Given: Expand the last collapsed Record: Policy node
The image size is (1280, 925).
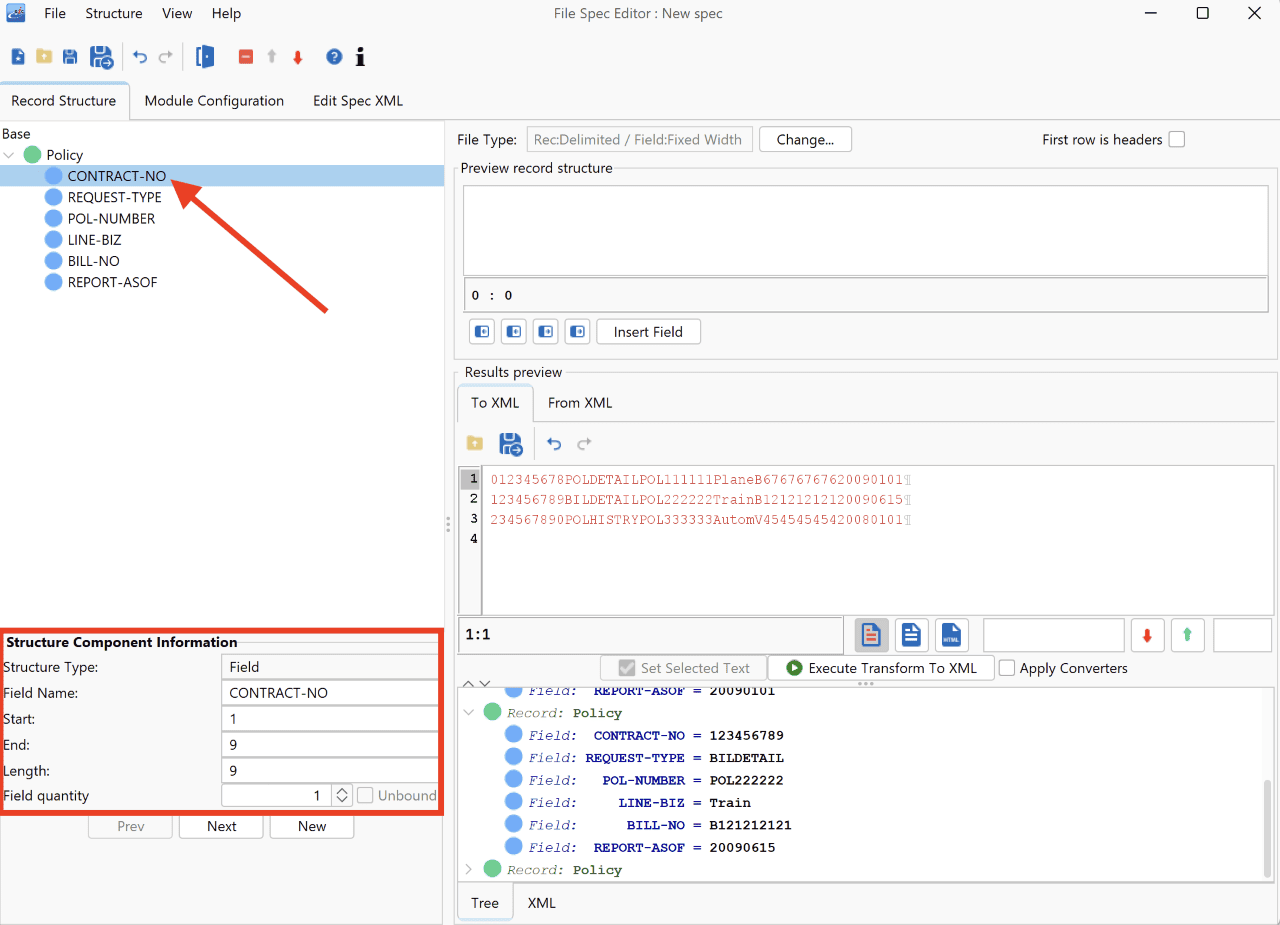Looking at the screenshot, I should pyautogui.click(x=469, y=869).
